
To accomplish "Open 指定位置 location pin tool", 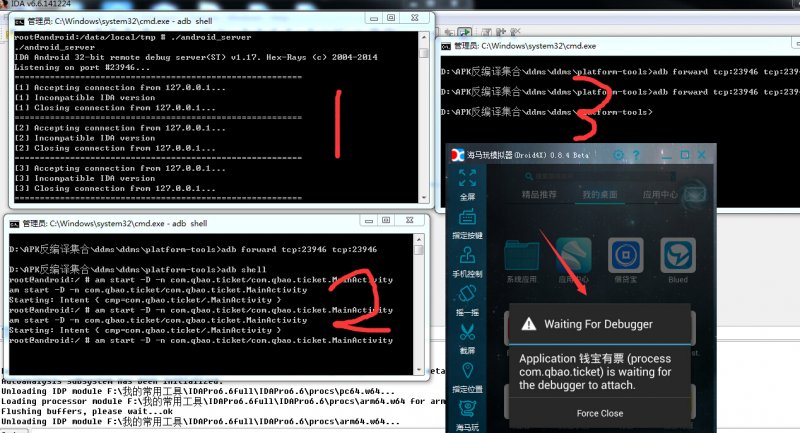I will click(x=467, y=371).
